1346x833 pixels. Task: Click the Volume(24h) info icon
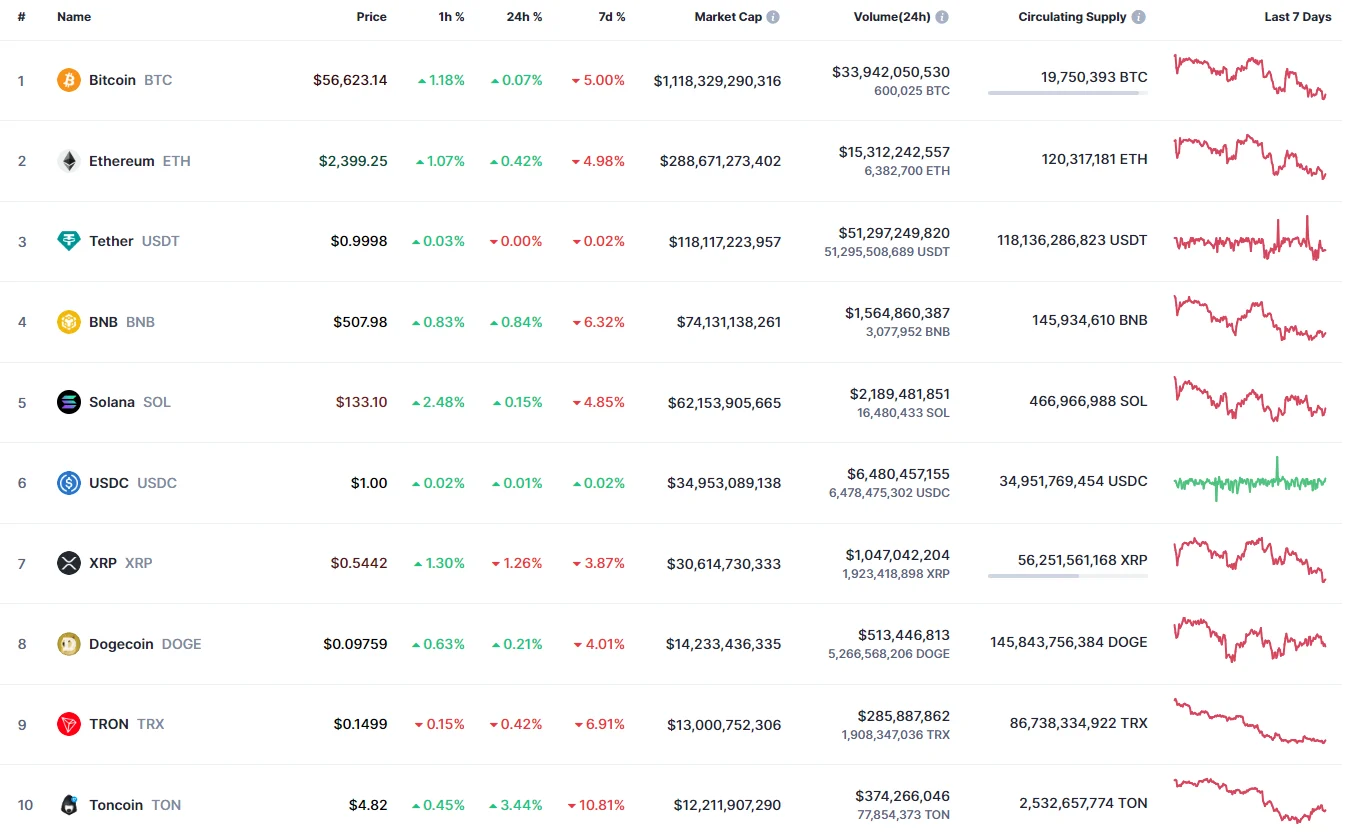(942, 17)
